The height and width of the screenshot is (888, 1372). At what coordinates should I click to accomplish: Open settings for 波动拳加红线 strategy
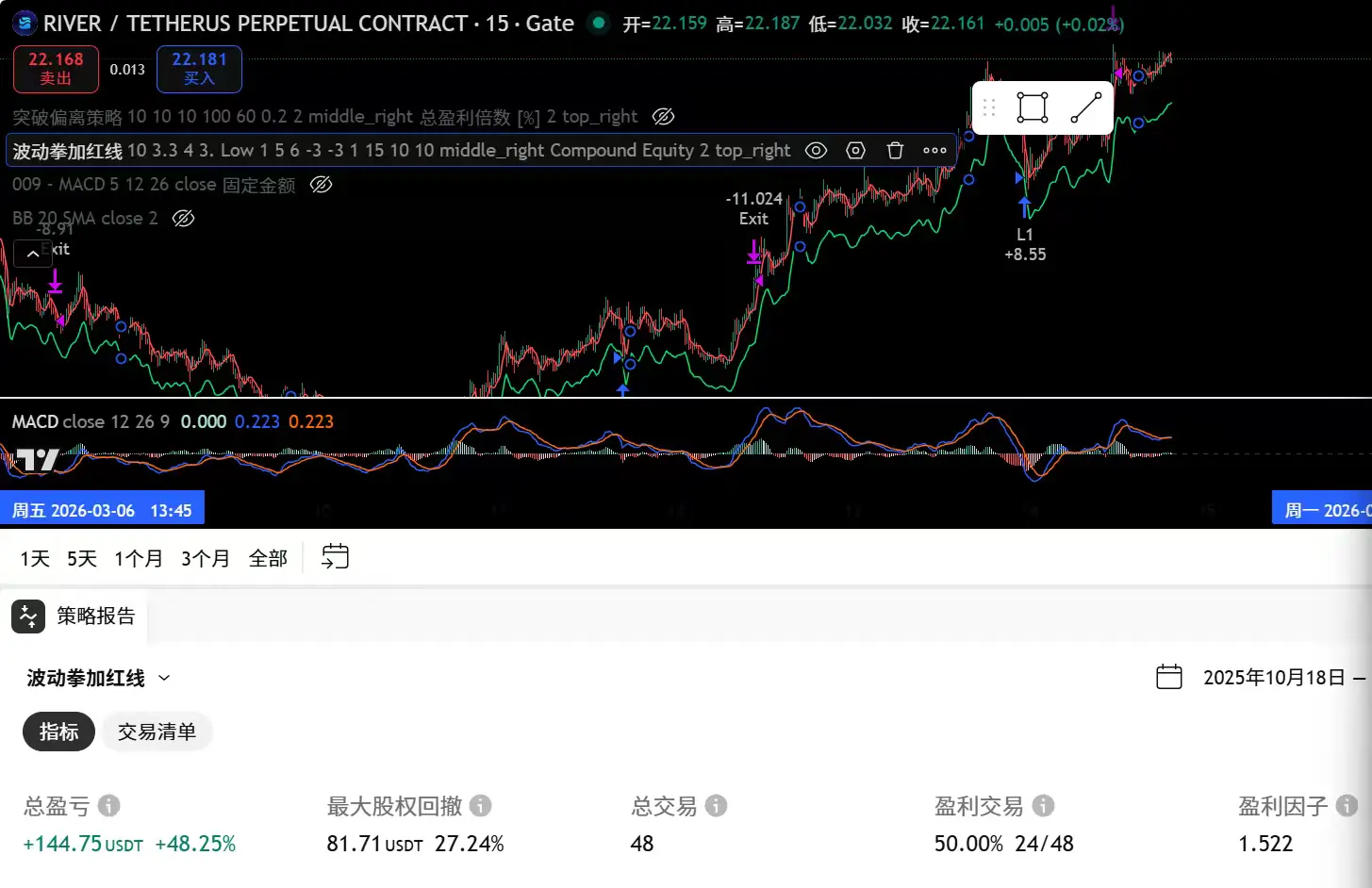[855, 151]
